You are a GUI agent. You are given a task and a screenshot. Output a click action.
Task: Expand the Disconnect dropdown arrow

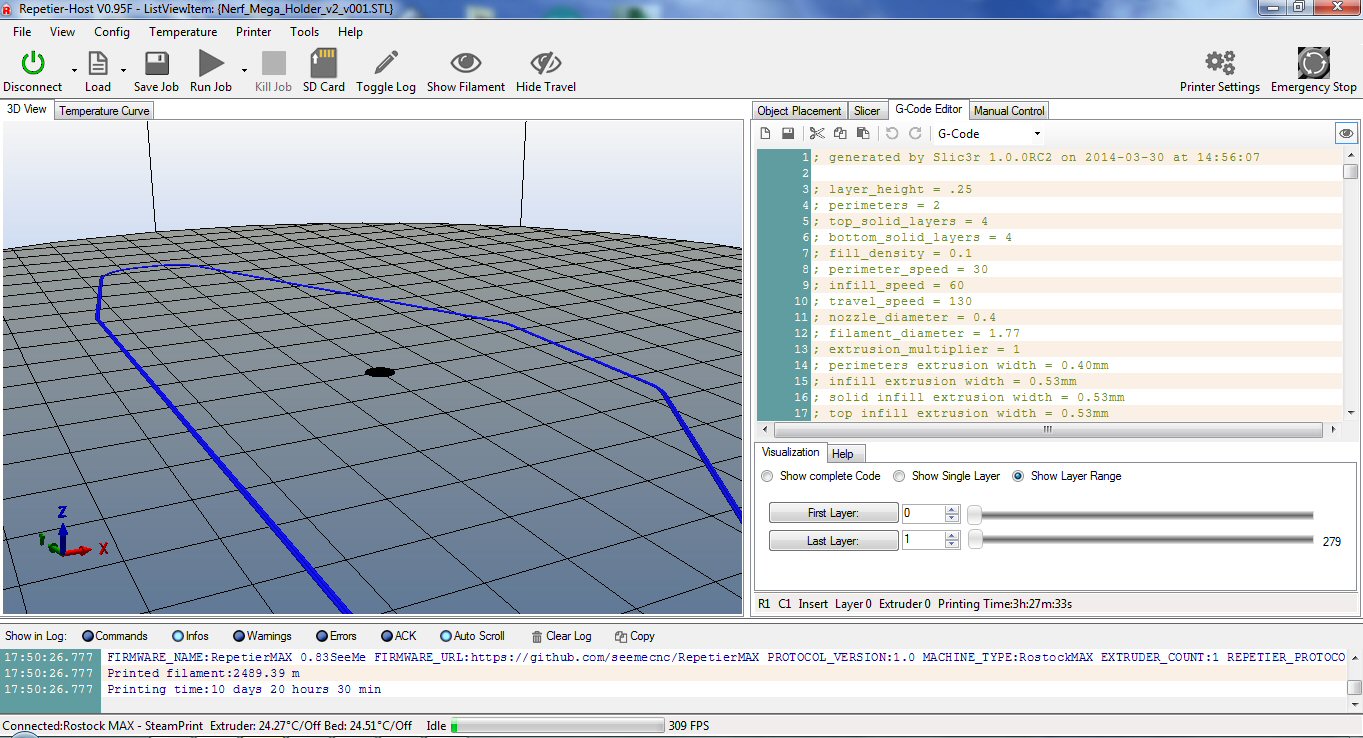click(74, 71)
